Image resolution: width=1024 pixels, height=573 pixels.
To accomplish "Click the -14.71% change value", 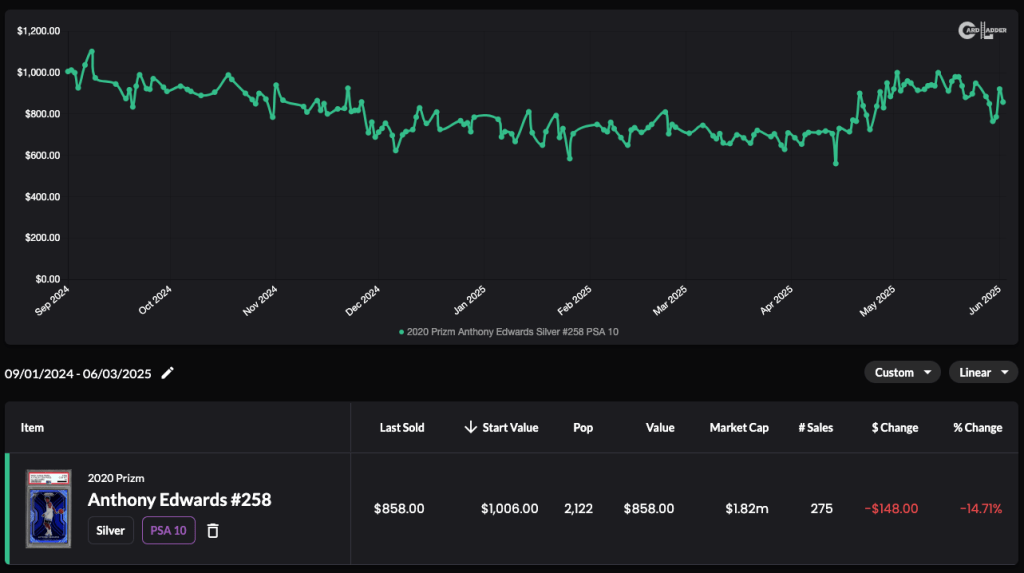I will click(981, 508).
